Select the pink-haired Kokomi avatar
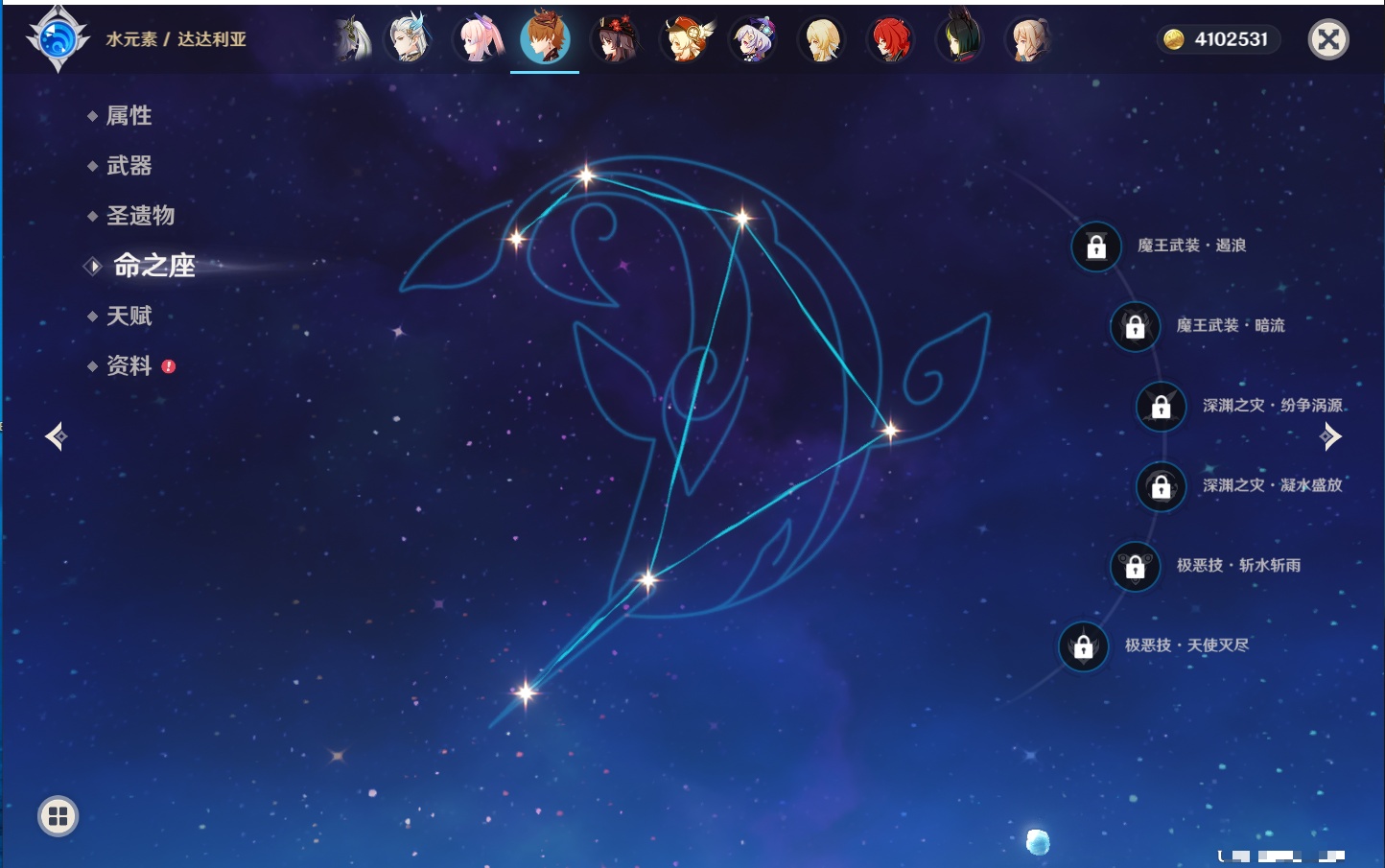This screenshot has height=868, width=1385. (479, 39)
